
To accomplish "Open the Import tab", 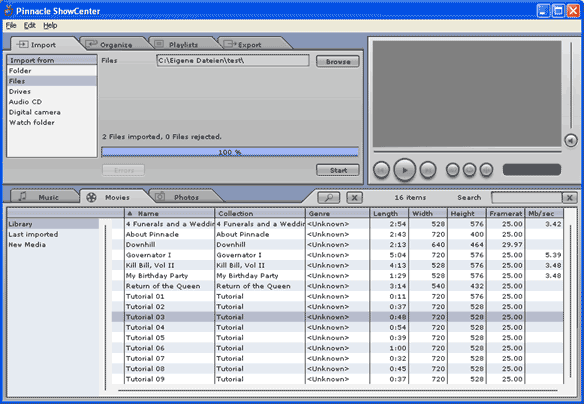I will coord(43,45).
